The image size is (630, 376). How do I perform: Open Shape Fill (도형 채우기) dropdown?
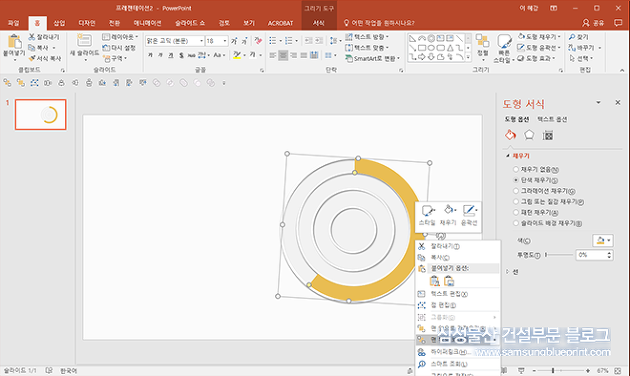click(539, 37)
